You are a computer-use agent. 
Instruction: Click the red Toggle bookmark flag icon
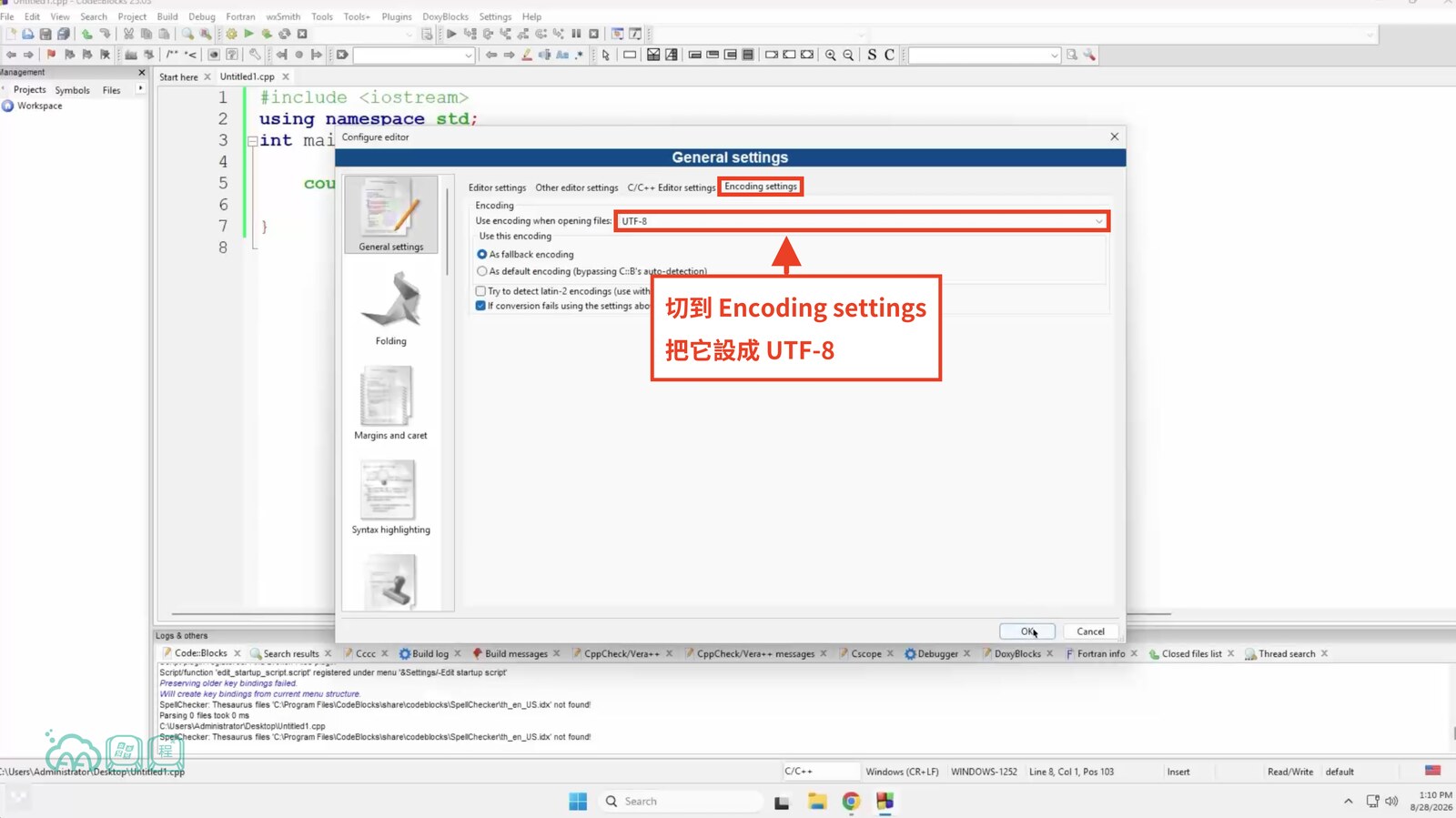[x=52, y=55]
